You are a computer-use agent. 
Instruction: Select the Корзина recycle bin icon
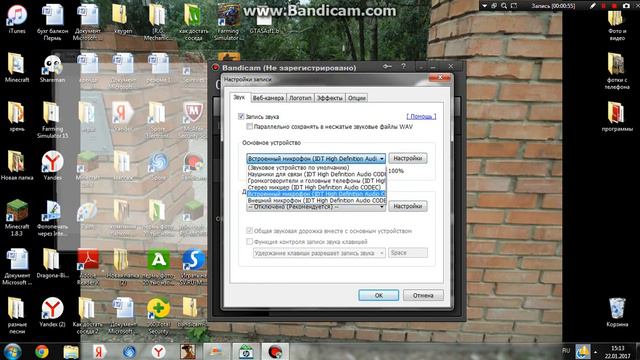[617, 312]
